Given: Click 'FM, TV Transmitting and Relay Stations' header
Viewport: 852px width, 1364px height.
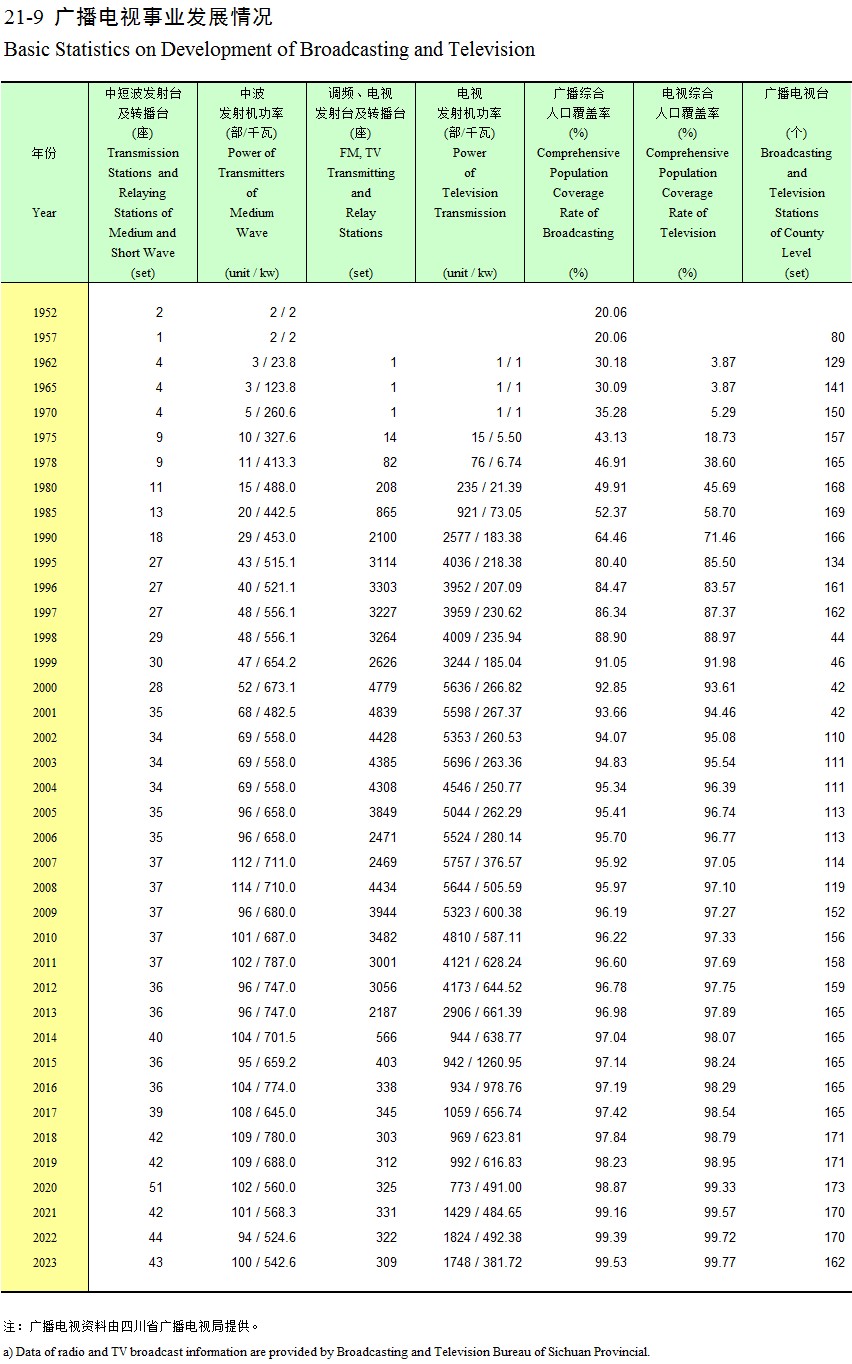Looking at the screenshot, I should 361,193.
